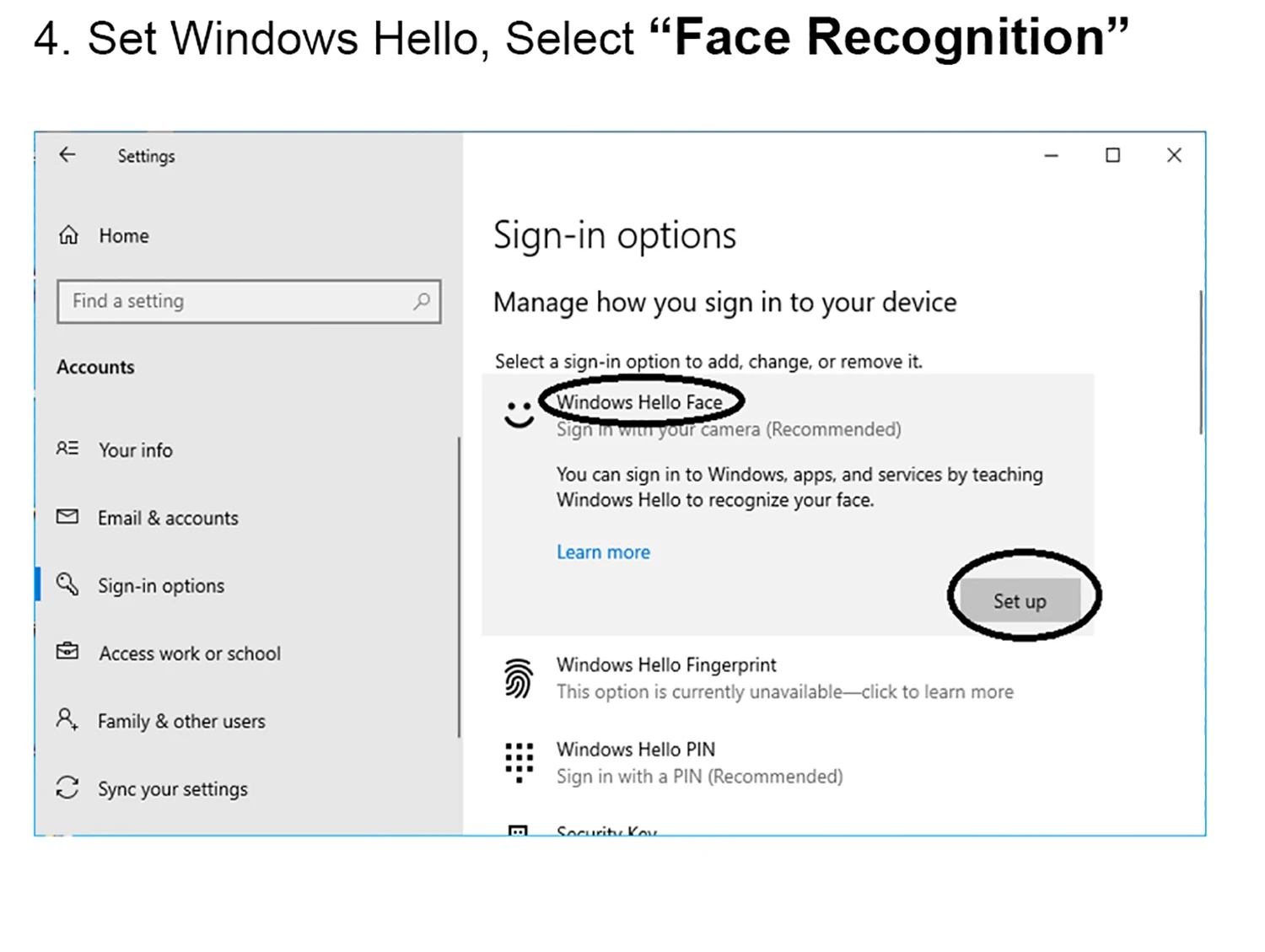Select the Windows Hello Face sign-in option
1265x952 pixels.
pos(639,402)
